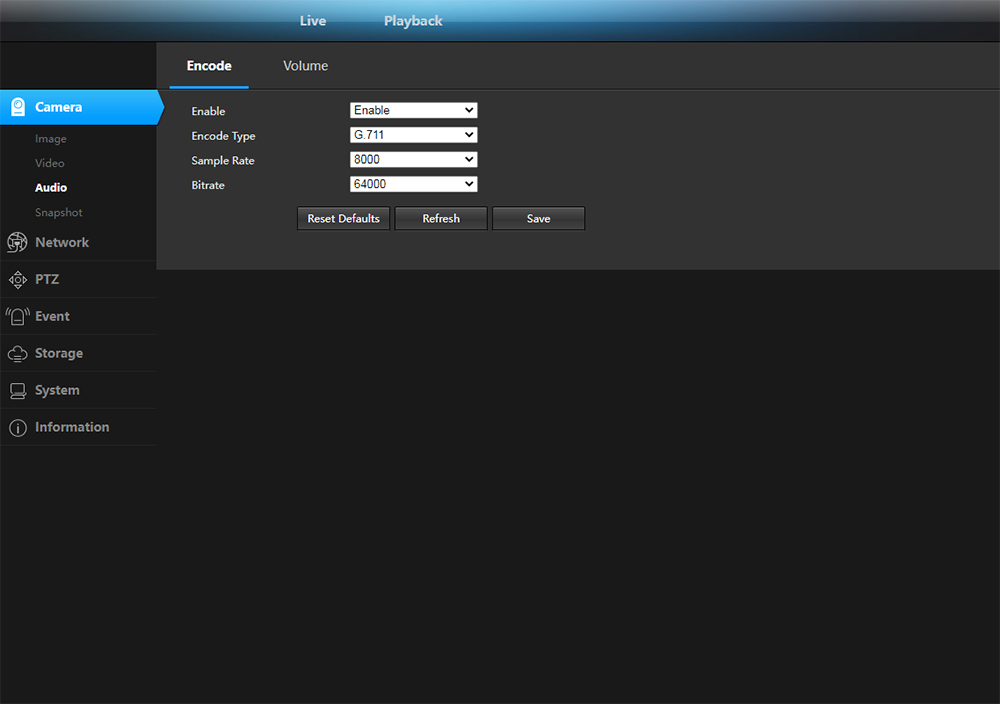Click the Camera icon in sidebar
This screenshot has width=1000, height=704.
(18, 107)
